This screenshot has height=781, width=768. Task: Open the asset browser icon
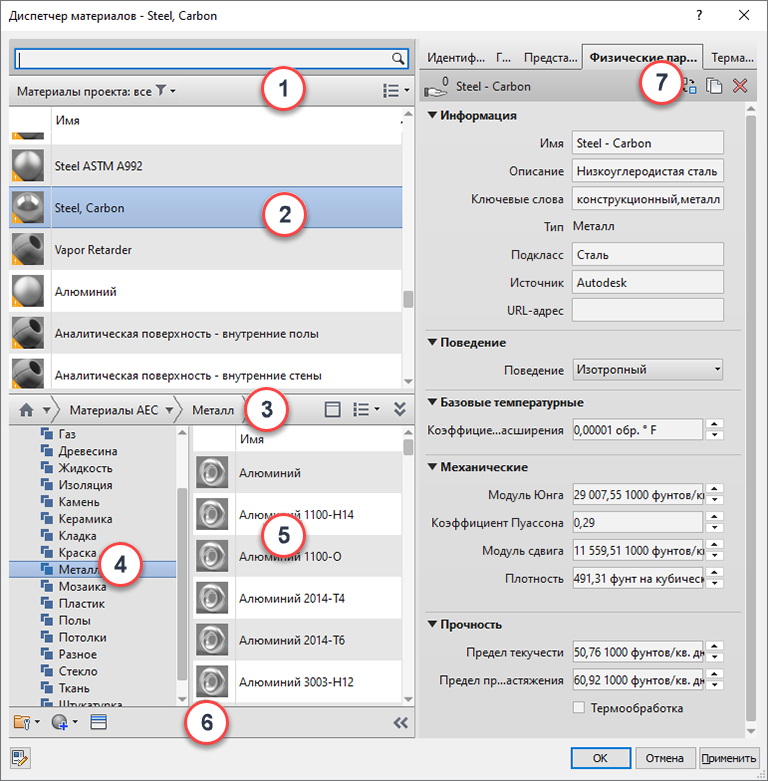(x=98, y=722)
